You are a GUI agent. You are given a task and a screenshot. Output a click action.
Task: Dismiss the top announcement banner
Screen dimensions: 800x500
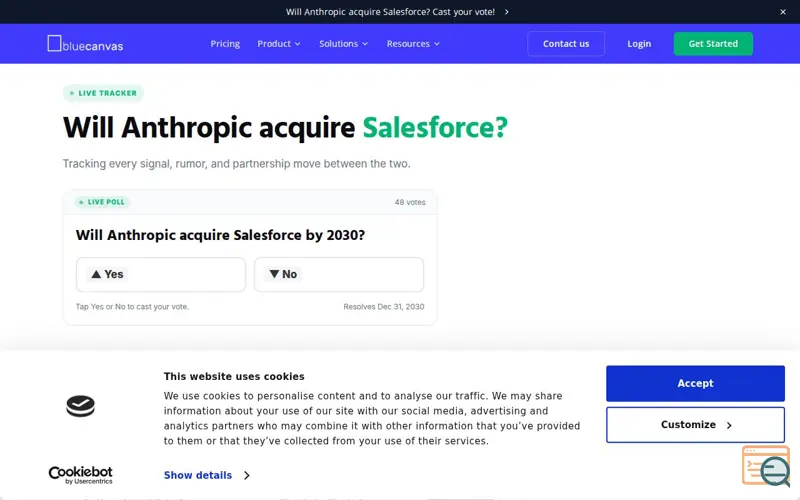pos(783,12)
